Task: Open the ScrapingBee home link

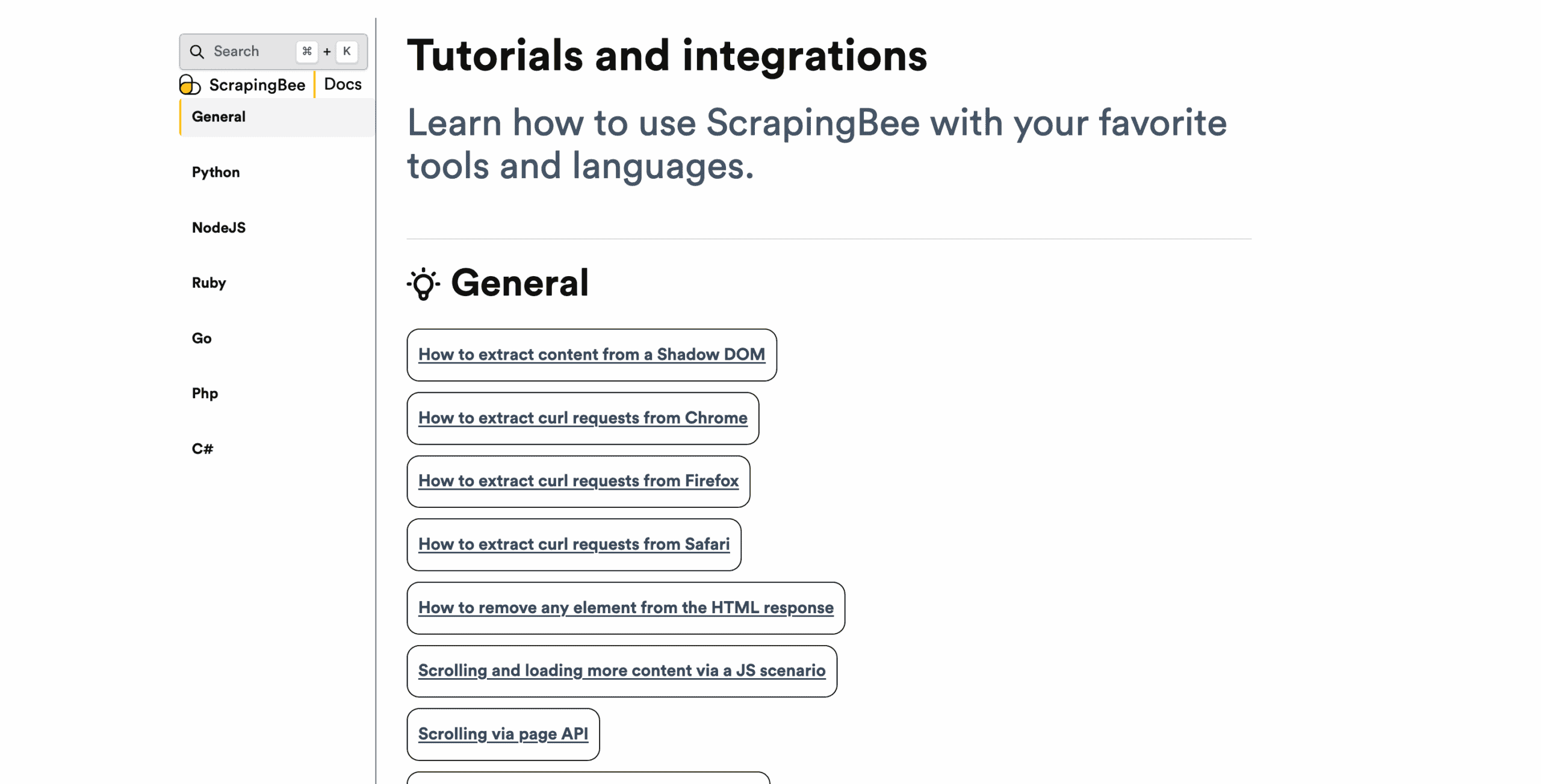Action: click(x=256, y=85)
